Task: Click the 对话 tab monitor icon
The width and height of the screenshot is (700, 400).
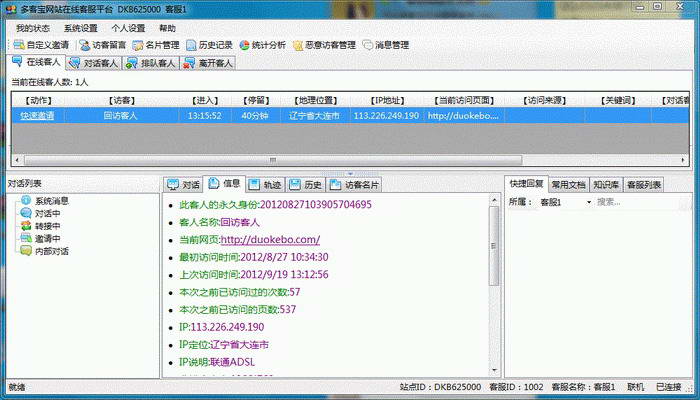Action: pyautogui.click(x=173, y=184)
